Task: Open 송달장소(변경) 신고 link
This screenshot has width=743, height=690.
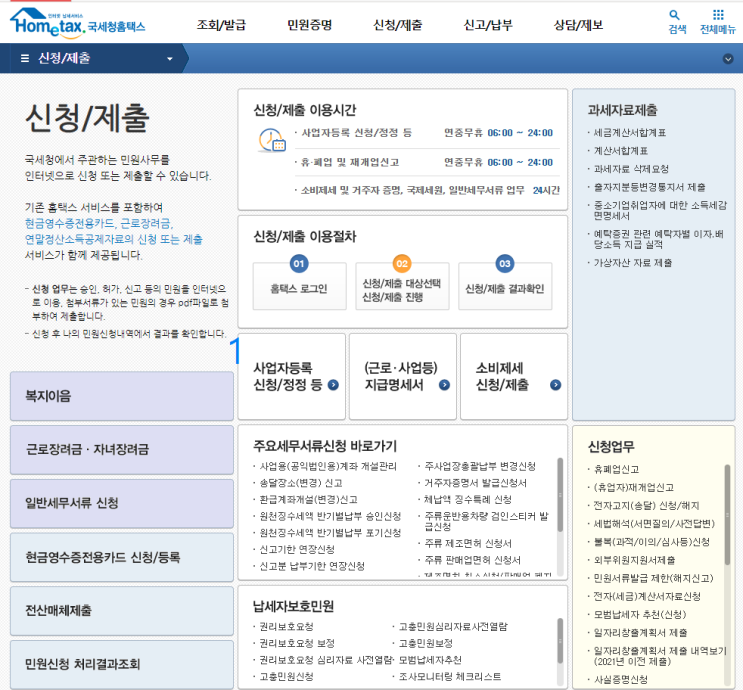Action: coord(300,483)
